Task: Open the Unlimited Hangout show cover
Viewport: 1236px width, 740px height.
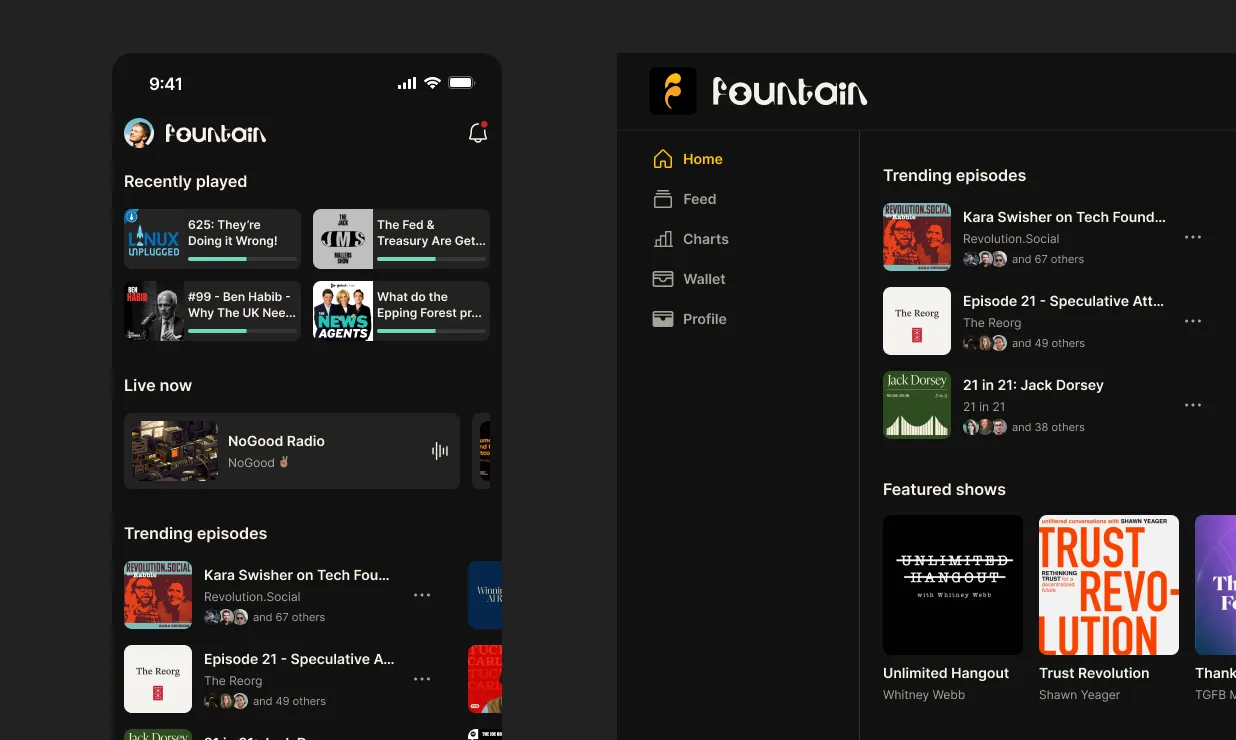Action: [x=953, y=585]
